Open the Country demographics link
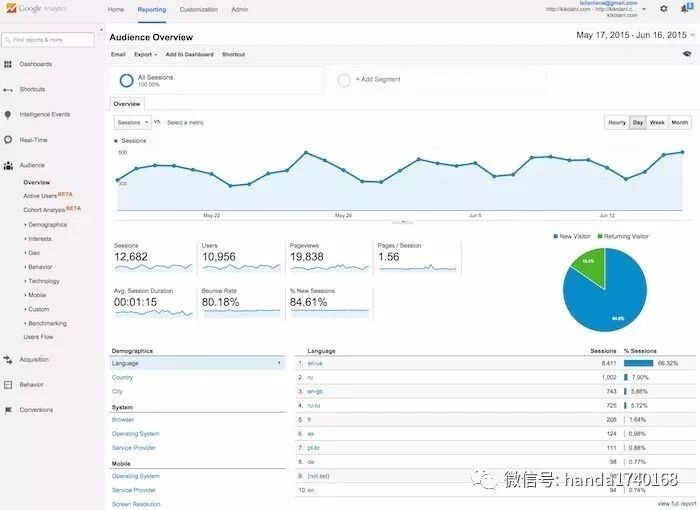700x510 pixels. click(x=122, y=377)
